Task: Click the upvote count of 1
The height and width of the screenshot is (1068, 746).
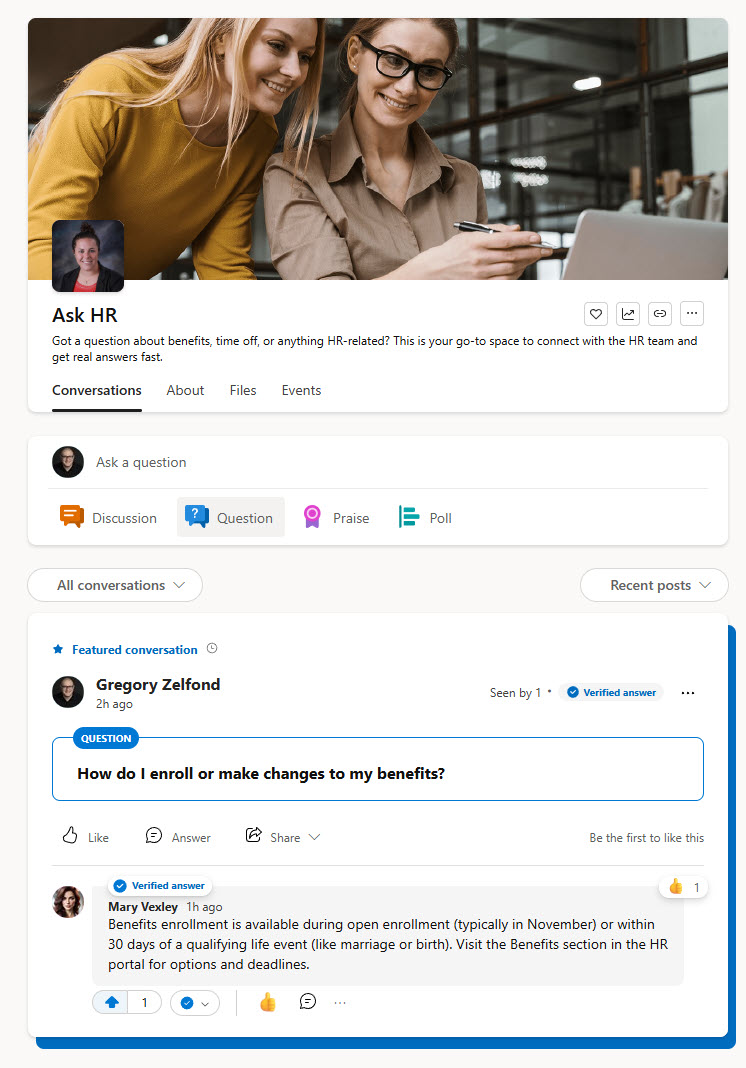Action: (144, 1003)
